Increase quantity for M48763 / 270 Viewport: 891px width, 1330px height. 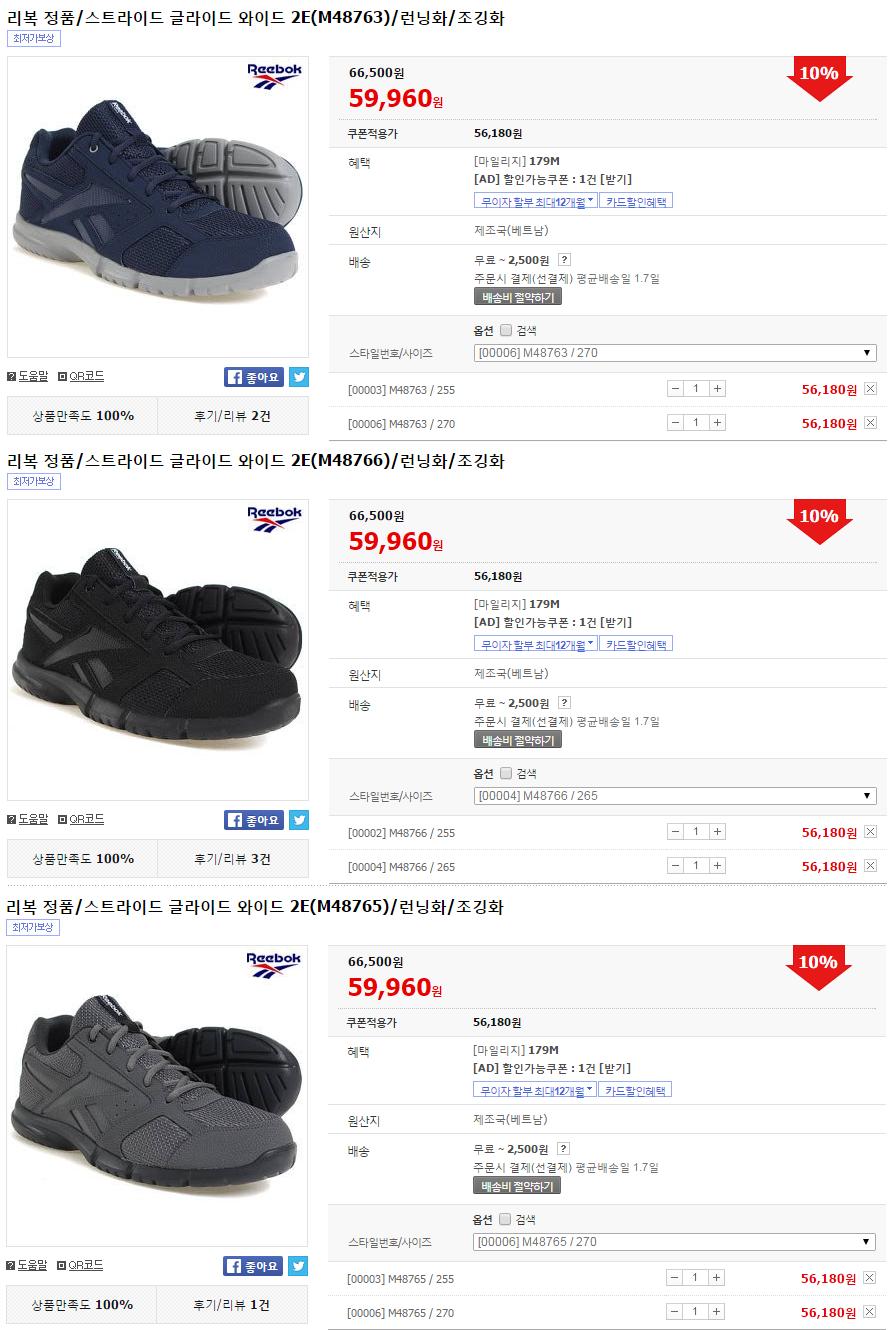coord(717,423)
